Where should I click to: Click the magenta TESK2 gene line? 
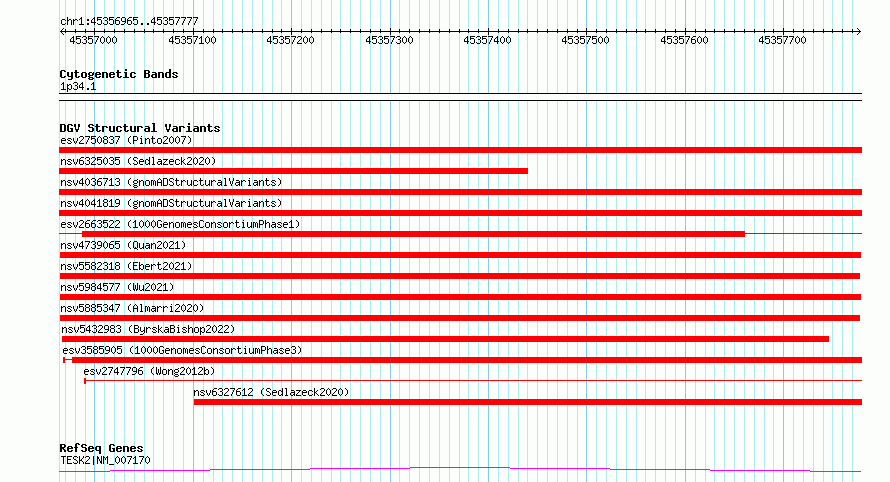(x=460, y=469)
